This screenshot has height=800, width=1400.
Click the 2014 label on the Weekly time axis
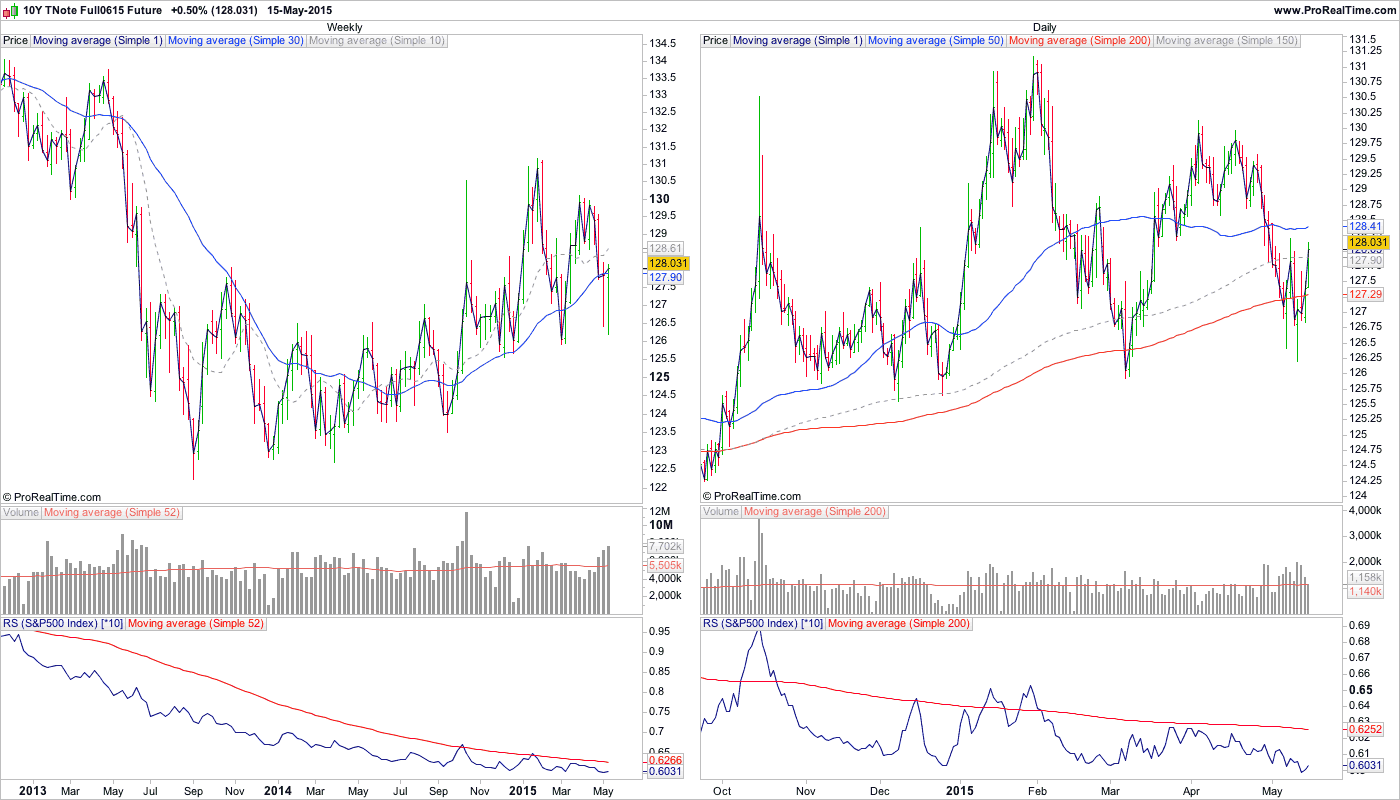[x=276, y=790]
